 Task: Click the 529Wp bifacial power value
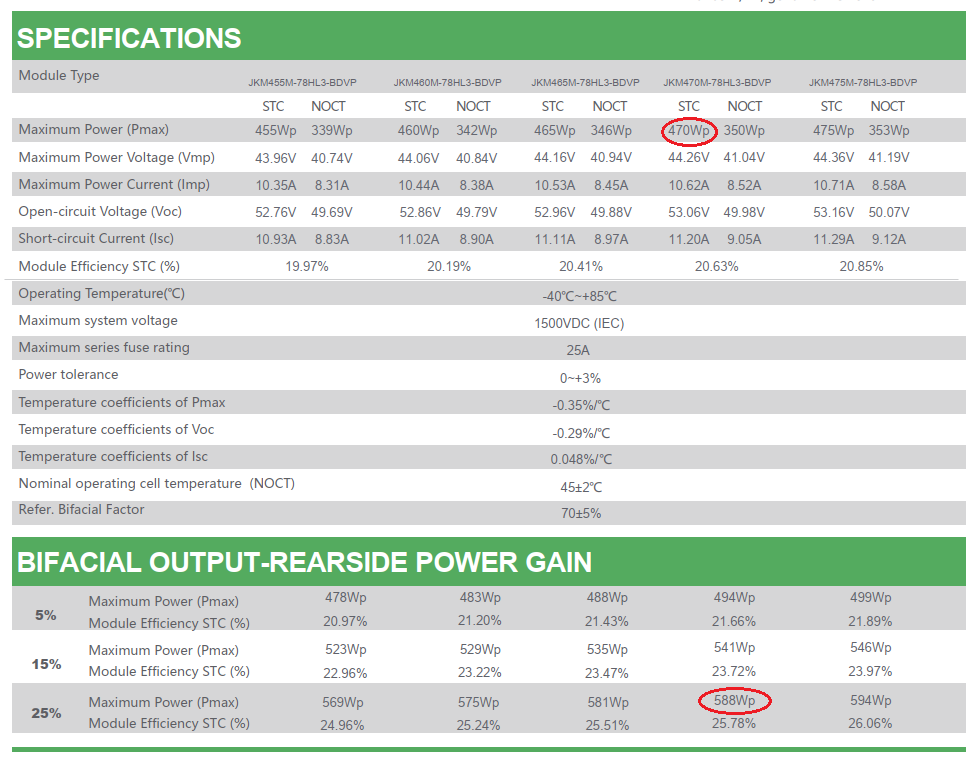coord(480,649)
